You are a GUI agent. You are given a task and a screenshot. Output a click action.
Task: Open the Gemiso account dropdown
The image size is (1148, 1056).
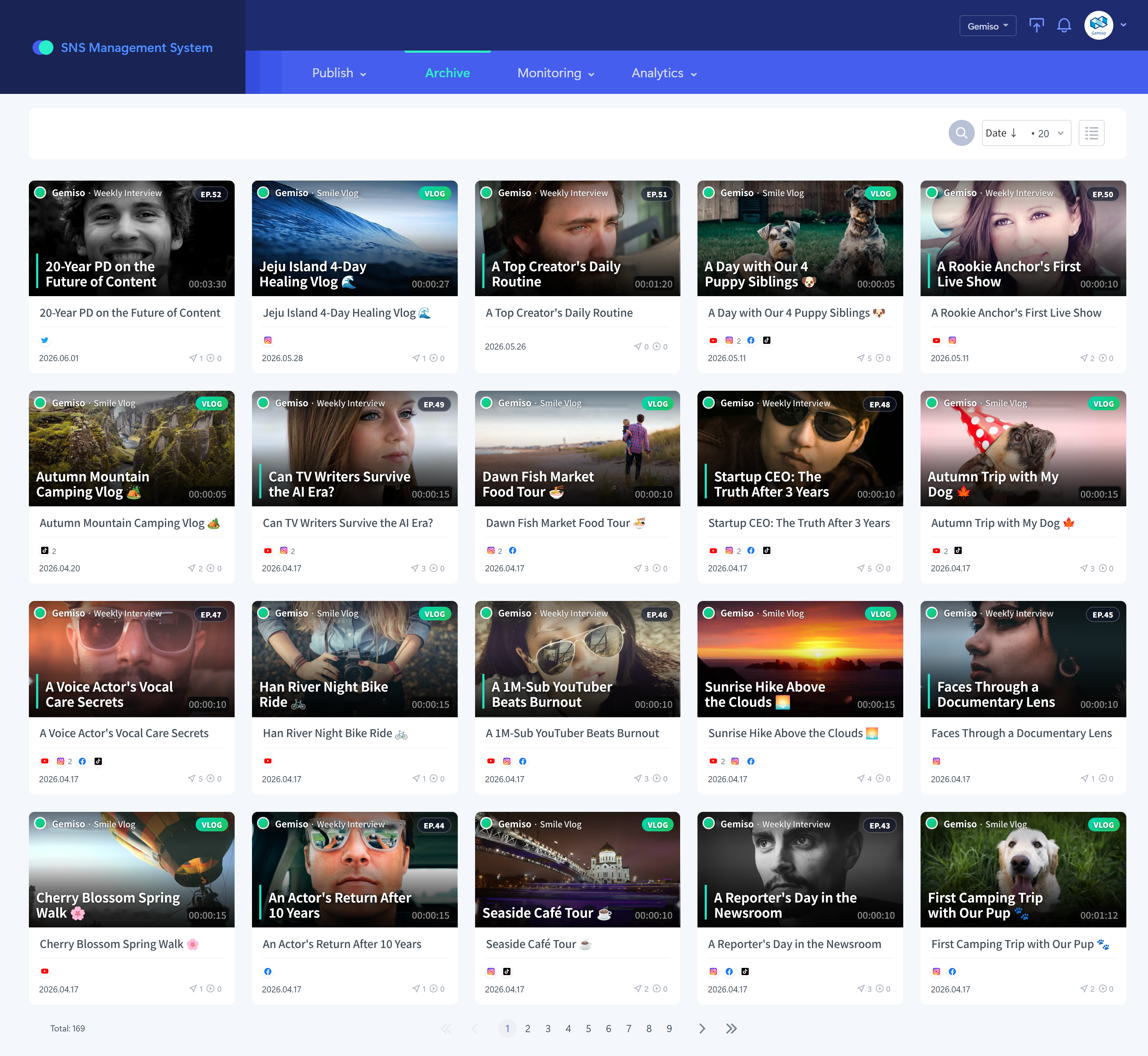click(987, 26)
